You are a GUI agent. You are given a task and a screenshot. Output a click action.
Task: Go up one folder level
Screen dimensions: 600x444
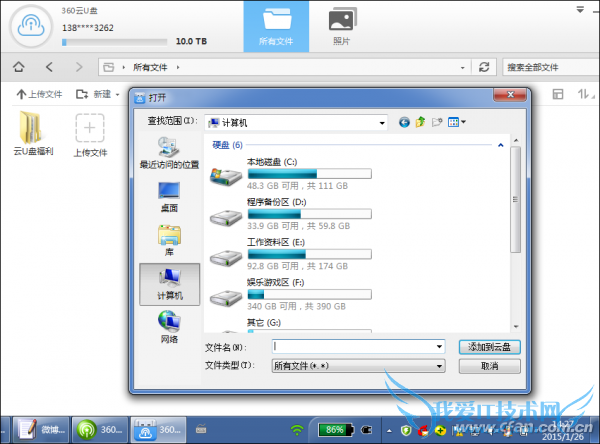click(x=420, y=122)
